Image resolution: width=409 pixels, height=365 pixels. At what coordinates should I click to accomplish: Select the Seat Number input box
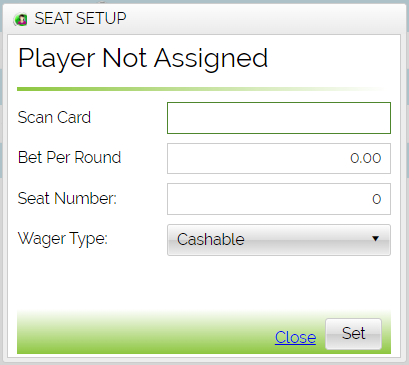279,199
